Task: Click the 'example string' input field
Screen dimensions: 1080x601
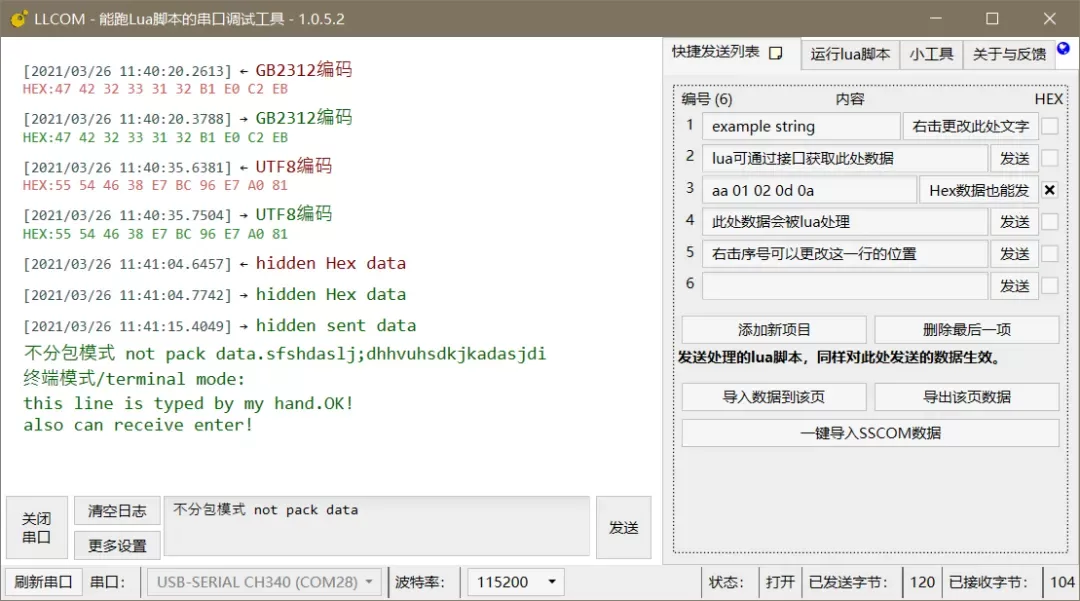Action: click(801, 126)
